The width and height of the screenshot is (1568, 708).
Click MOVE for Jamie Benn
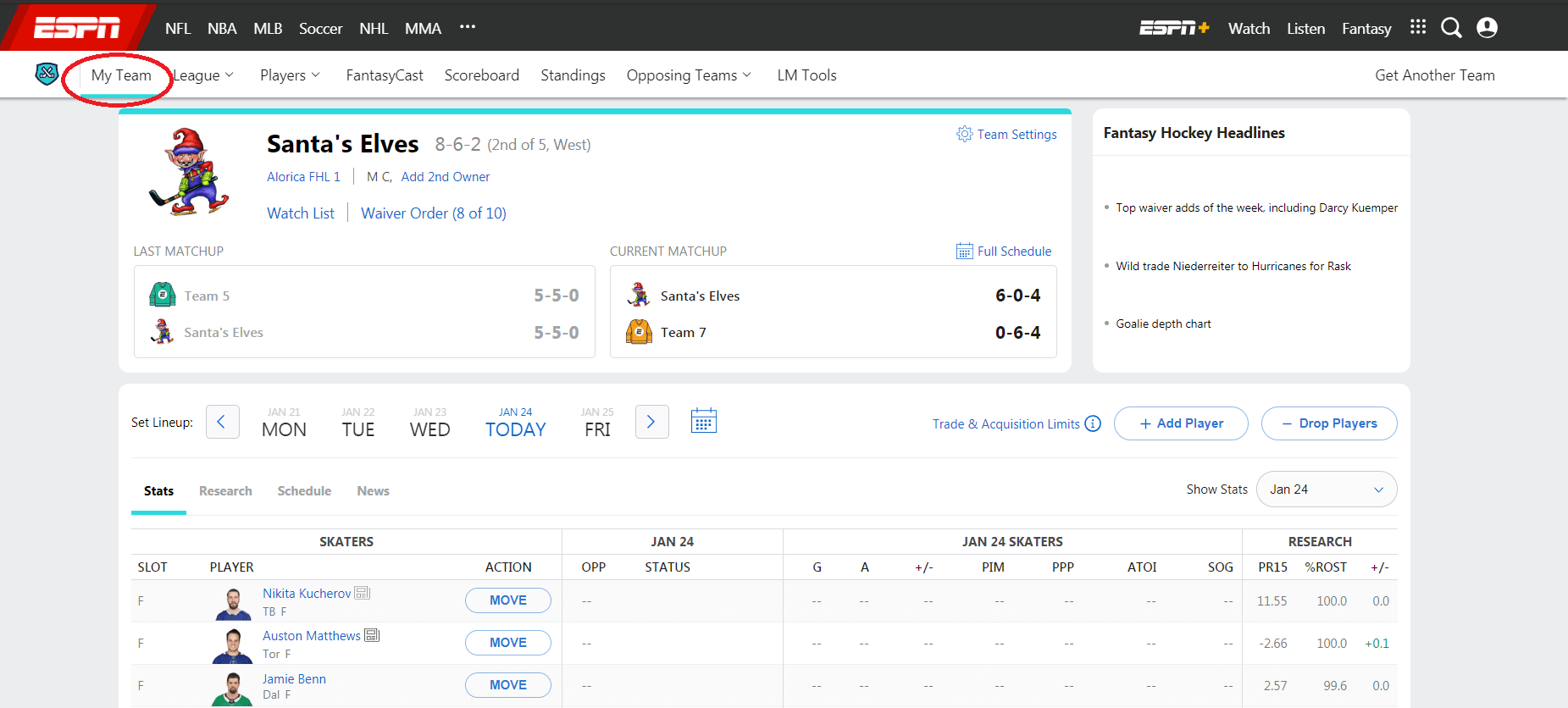[508, 685]
